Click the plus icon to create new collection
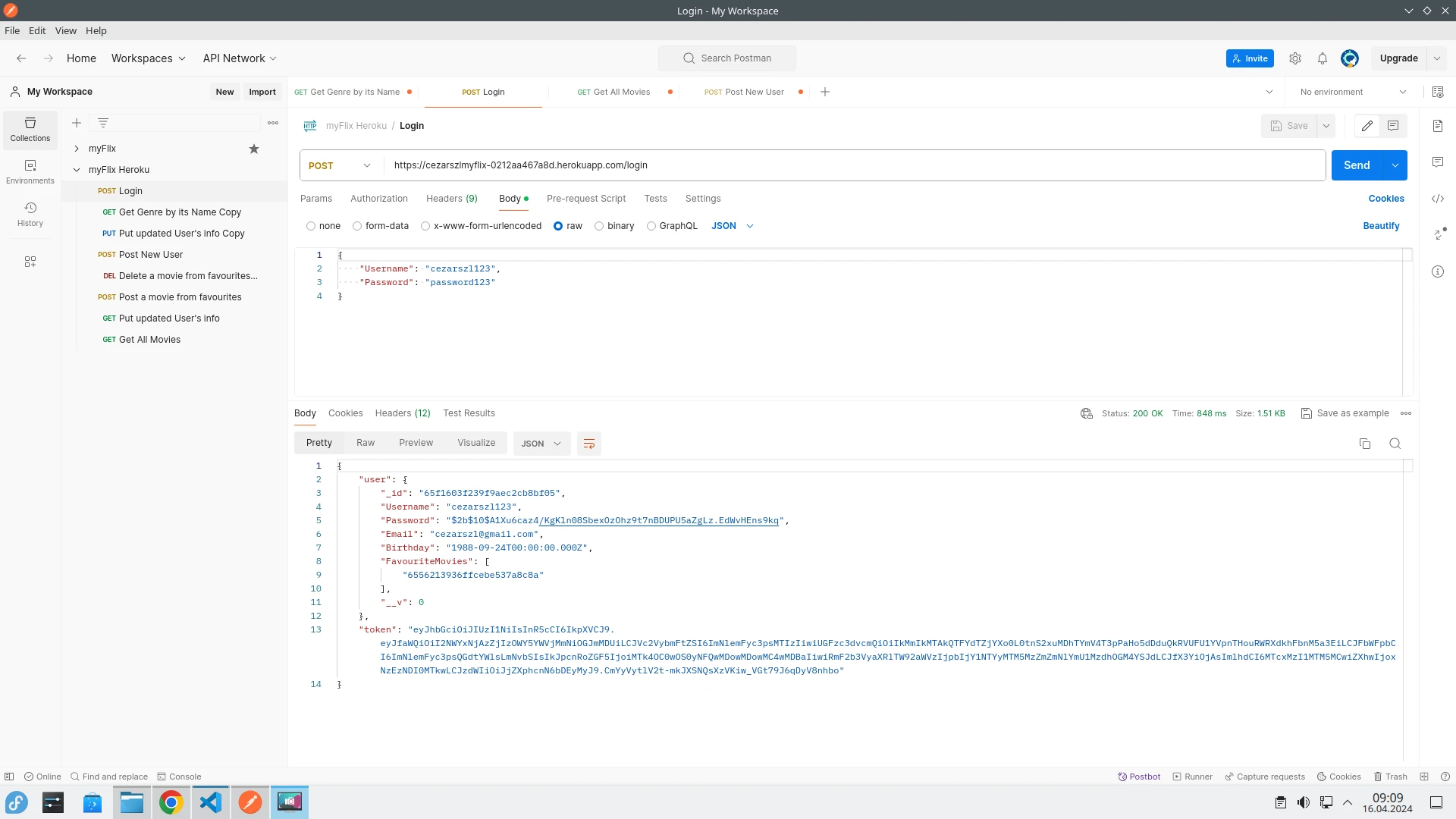The image size is (1456, 819). [x=77, y=123]
